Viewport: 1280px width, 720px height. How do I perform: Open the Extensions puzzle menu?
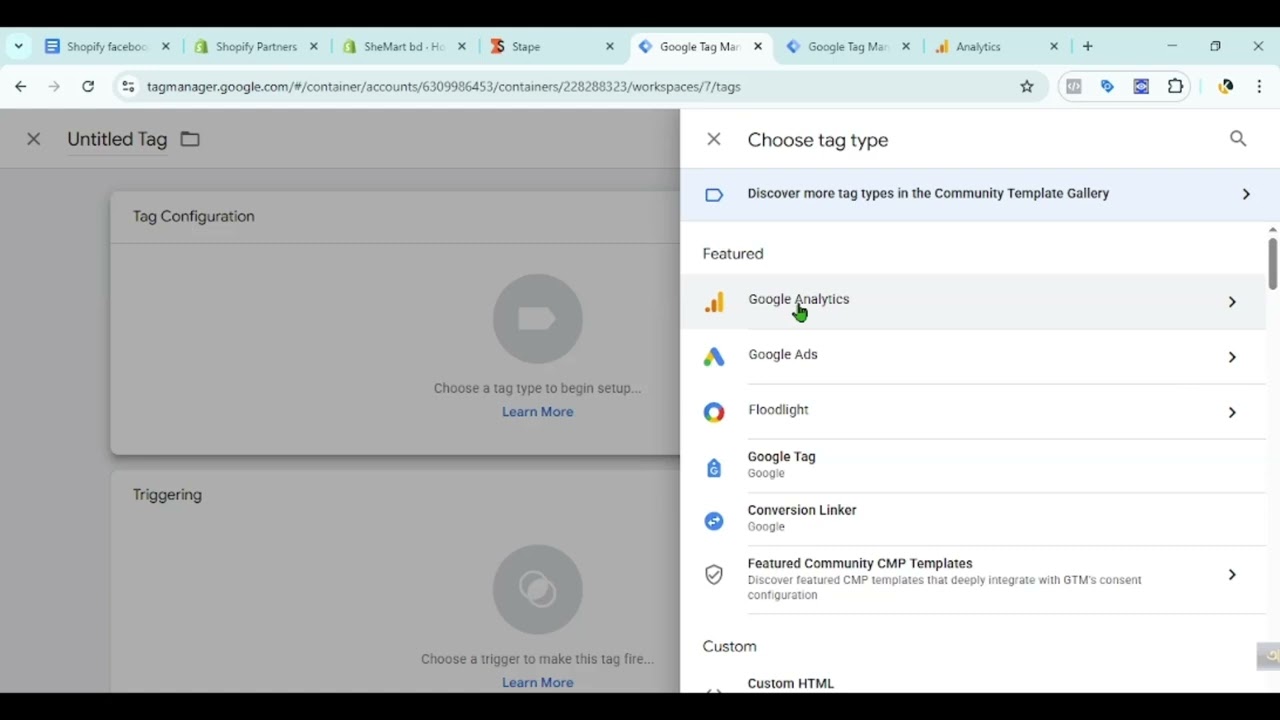click(x=1175, y=87)
